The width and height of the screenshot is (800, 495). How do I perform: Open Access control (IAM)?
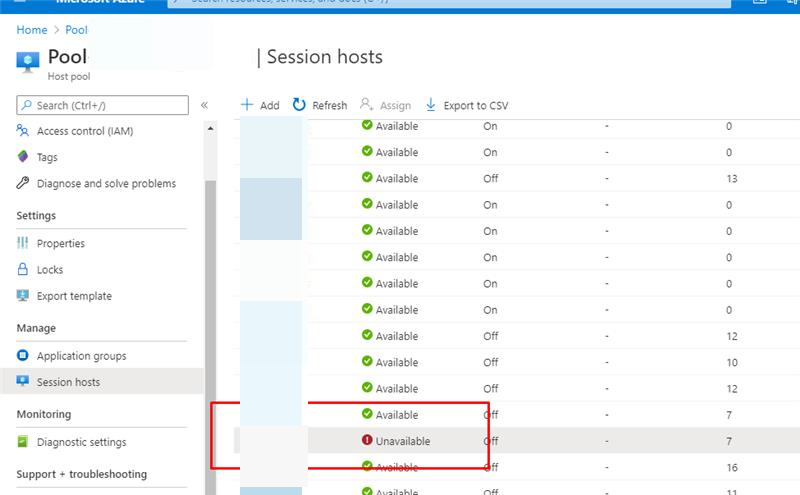(x=85, y=131)
